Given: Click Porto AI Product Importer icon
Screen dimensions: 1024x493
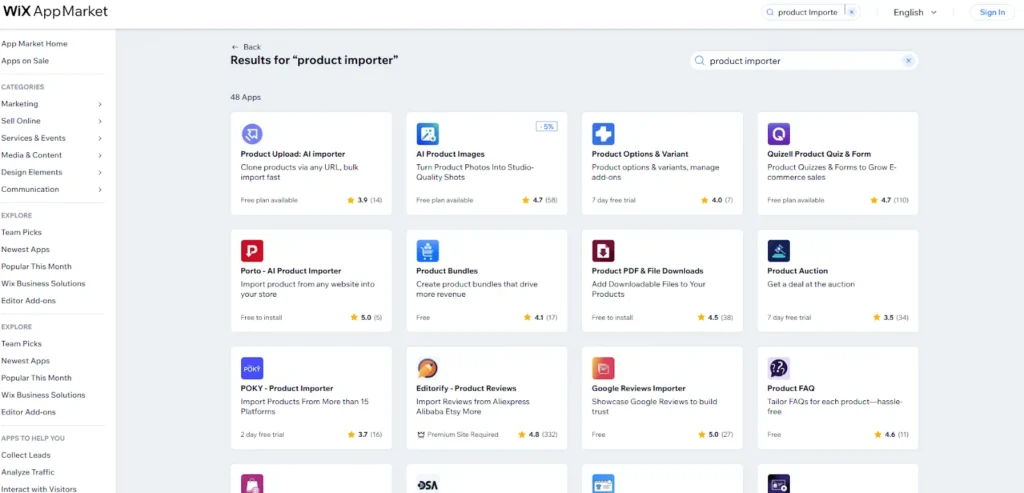Looking at the screenshot, I should pyautogui.click(x=252, y=251).
